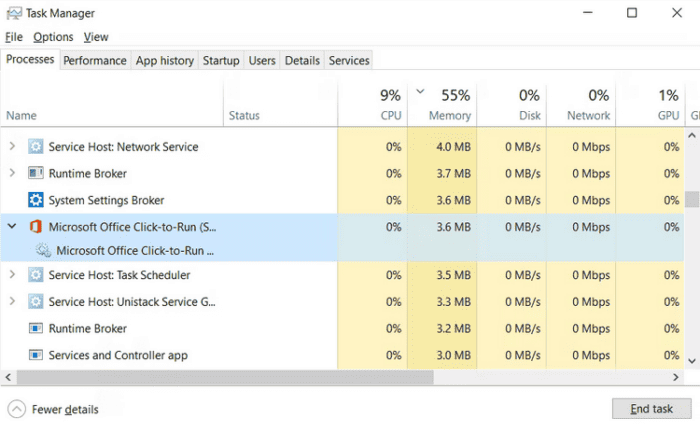
Task: Open the Services tab
Action: pyautogui.click(x=349, y=60)
